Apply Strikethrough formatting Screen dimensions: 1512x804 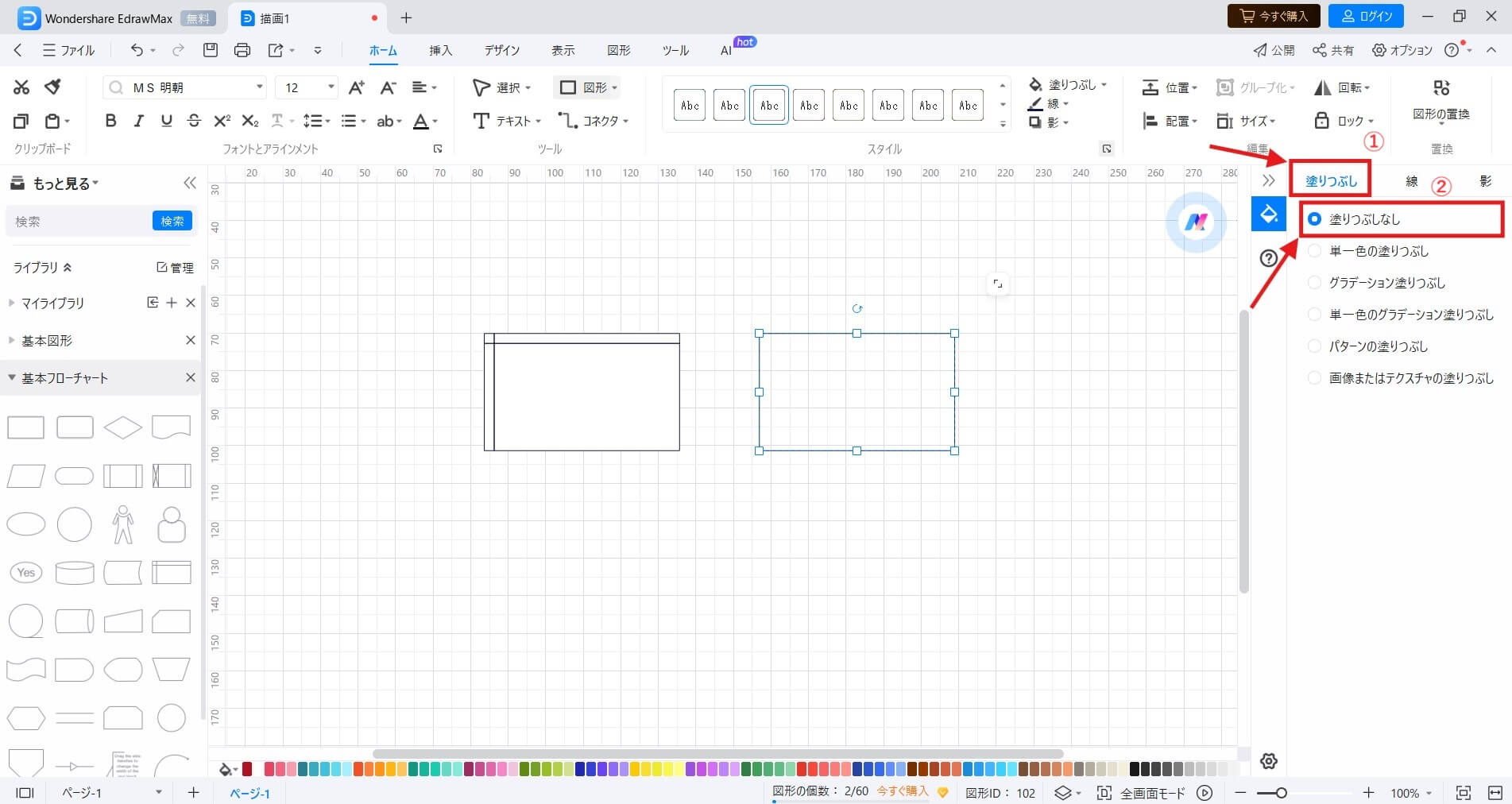click(x=194, y=121)
